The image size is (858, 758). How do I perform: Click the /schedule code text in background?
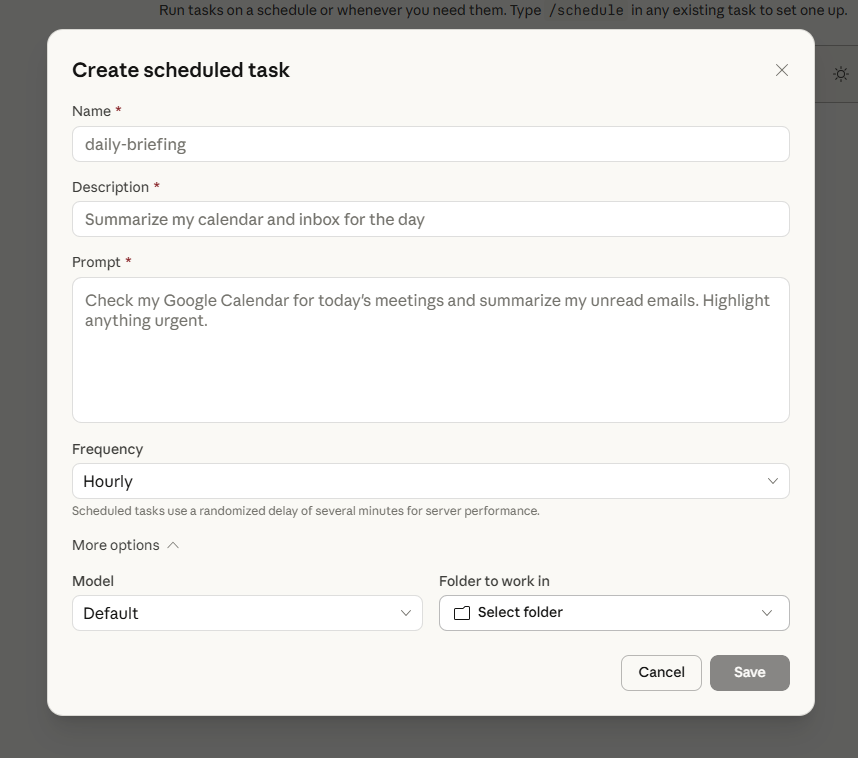(x=586, y=11)
